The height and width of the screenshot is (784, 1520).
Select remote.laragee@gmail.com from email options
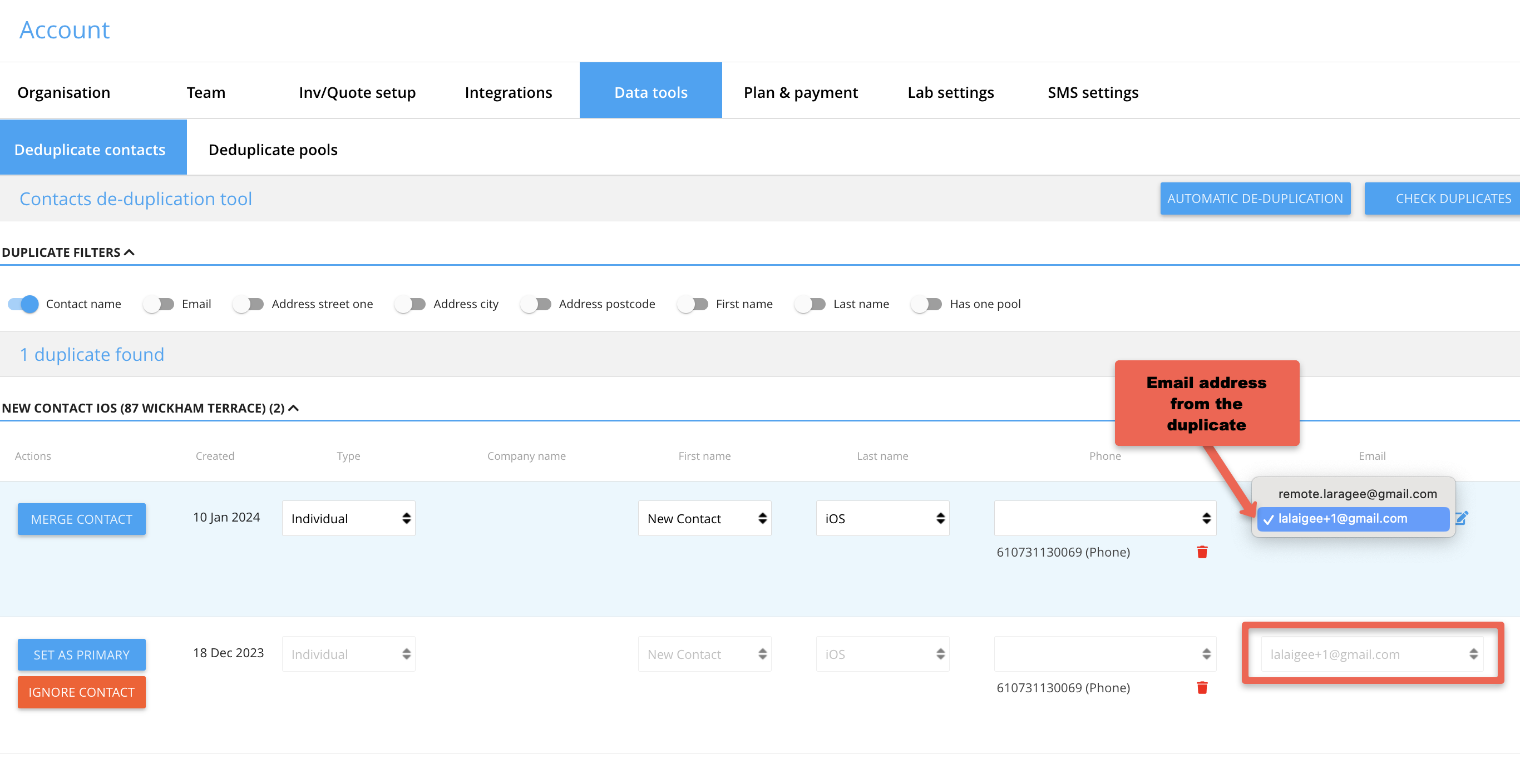coord(1357,494)
